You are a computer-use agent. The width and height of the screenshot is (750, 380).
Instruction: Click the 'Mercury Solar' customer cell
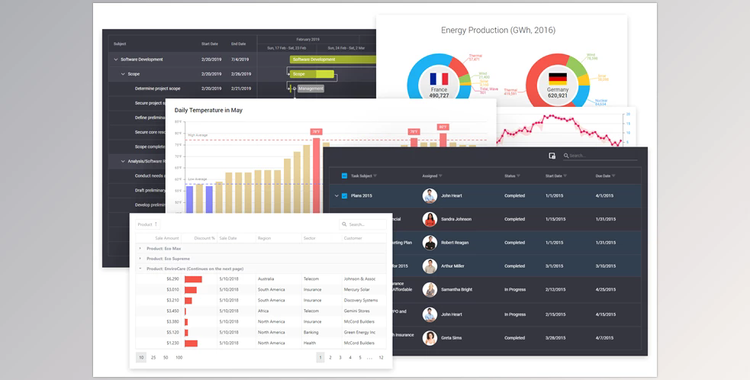click(x=356, y=290)
